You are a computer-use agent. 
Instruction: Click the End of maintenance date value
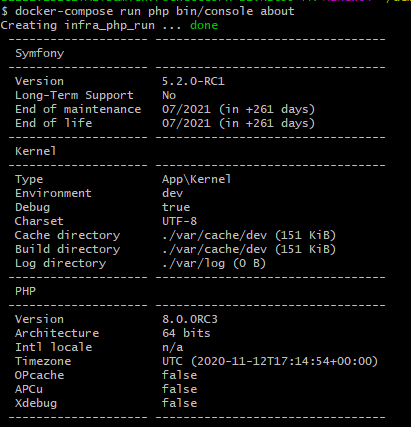pyautogui.click(x=239, y=109)
